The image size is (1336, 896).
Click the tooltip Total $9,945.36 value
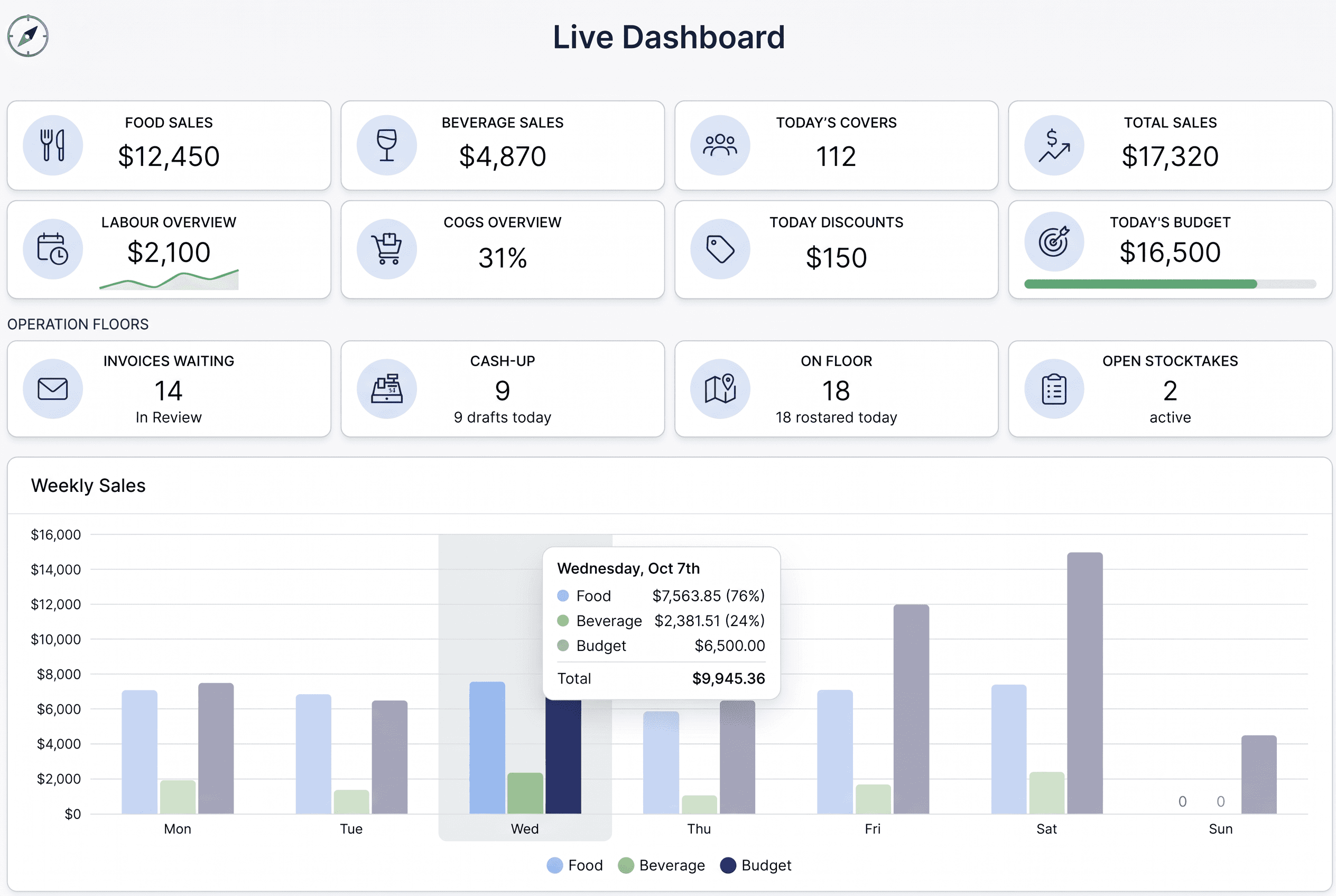click(x=728, y=678)
